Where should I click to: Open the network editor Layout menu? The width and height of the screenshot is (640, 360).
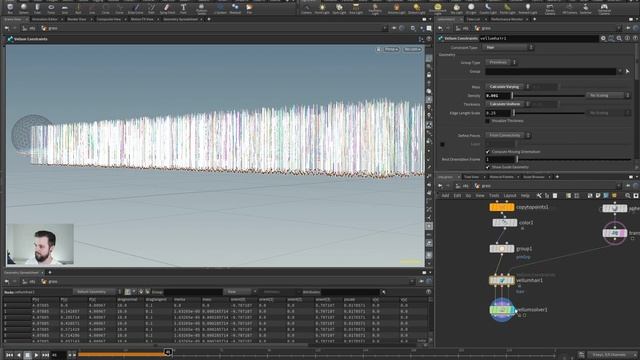(x=509, y=196)
